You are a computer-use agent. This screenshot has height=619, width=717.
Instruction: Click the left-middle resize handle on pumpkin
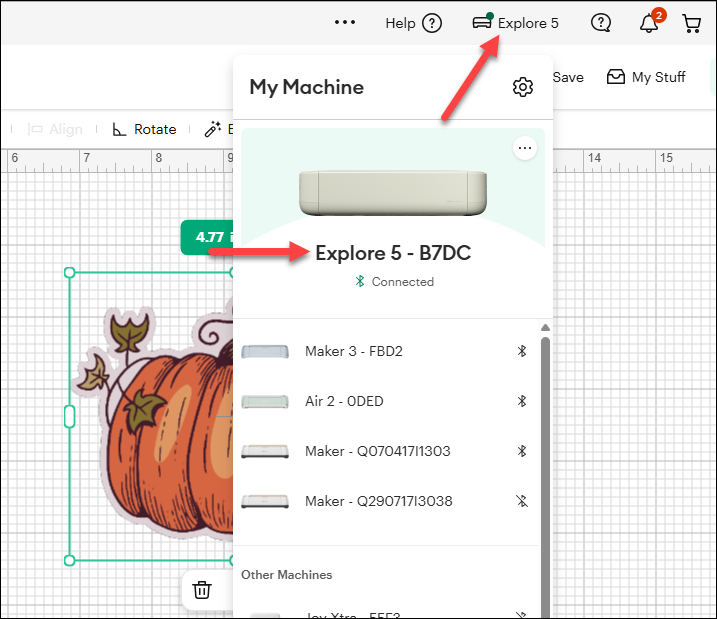[70, 416]
